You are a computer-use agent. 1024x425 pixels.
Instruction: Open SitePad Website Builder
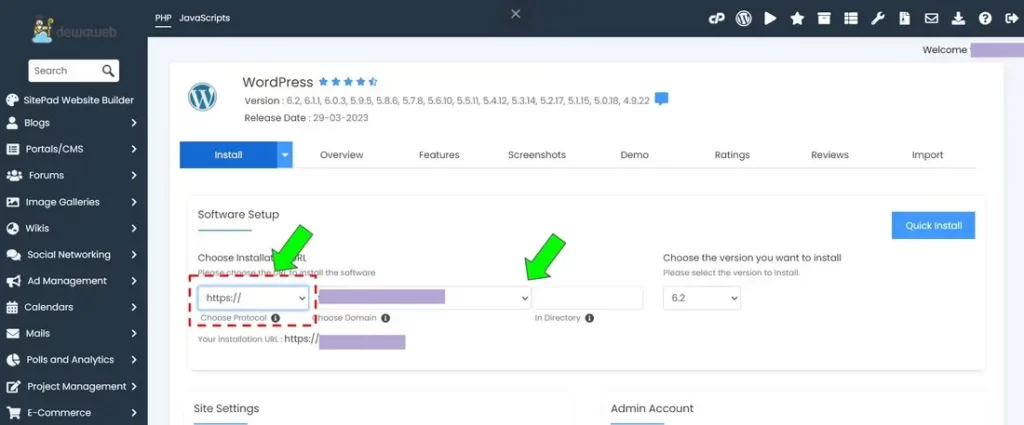coord(72,100)
